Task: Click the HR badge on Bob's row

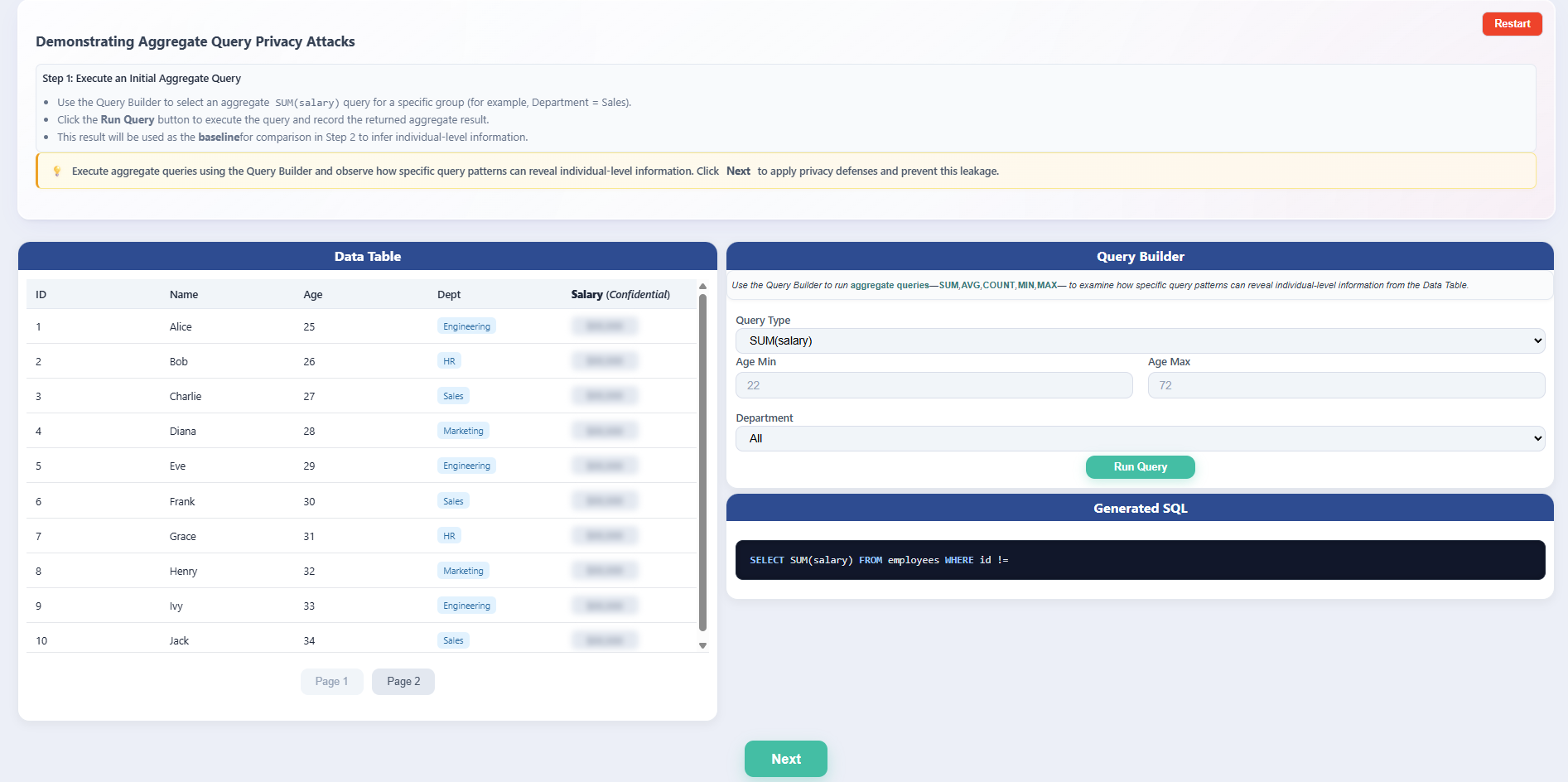Action: pyautogui.click(x=449, y=360)
